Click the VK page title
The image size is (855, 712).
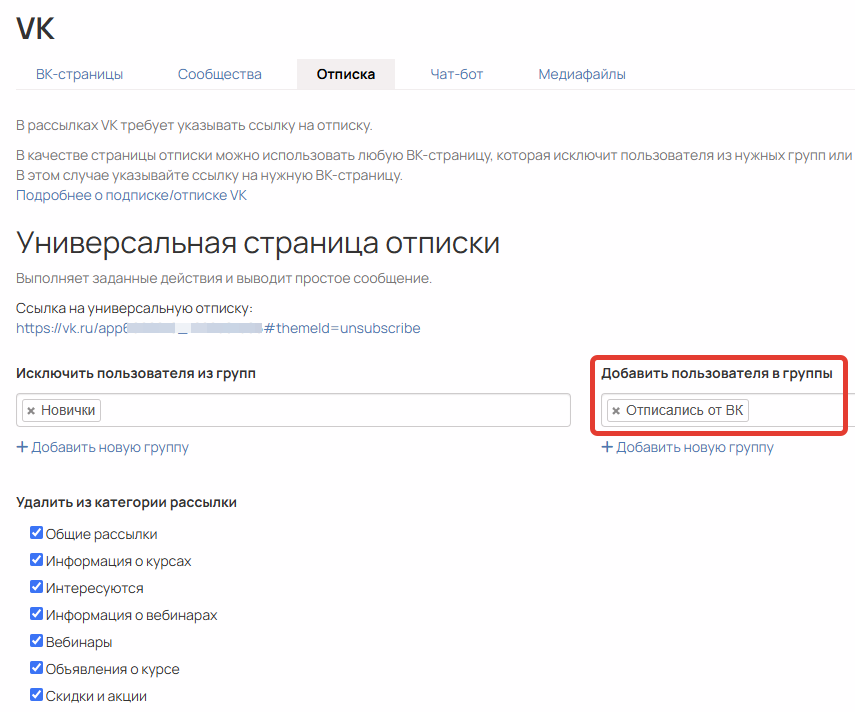tap(35, 28)
